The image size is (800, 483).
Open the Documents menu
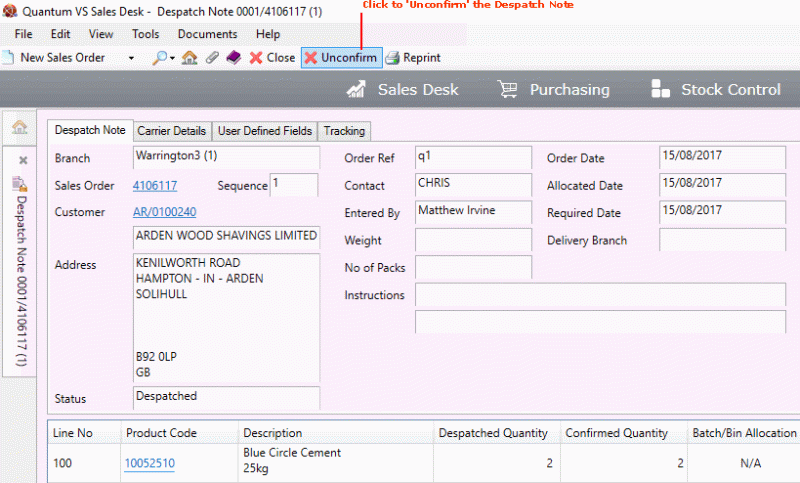pos(207,34)
